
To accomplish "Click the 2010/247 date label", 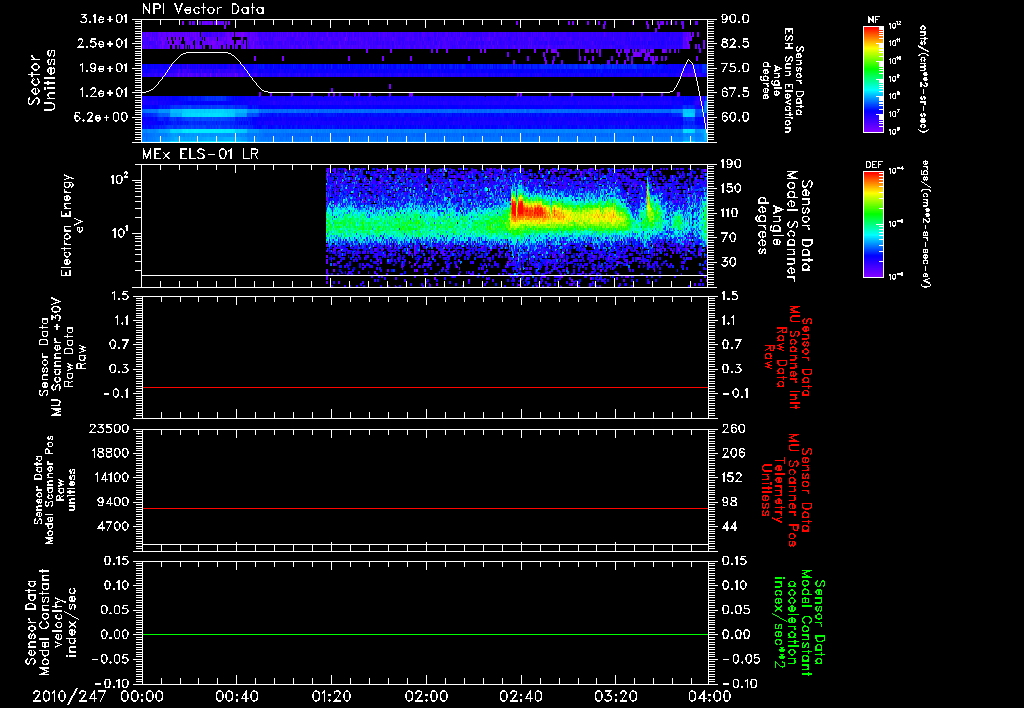I will [x=70, y=696].
